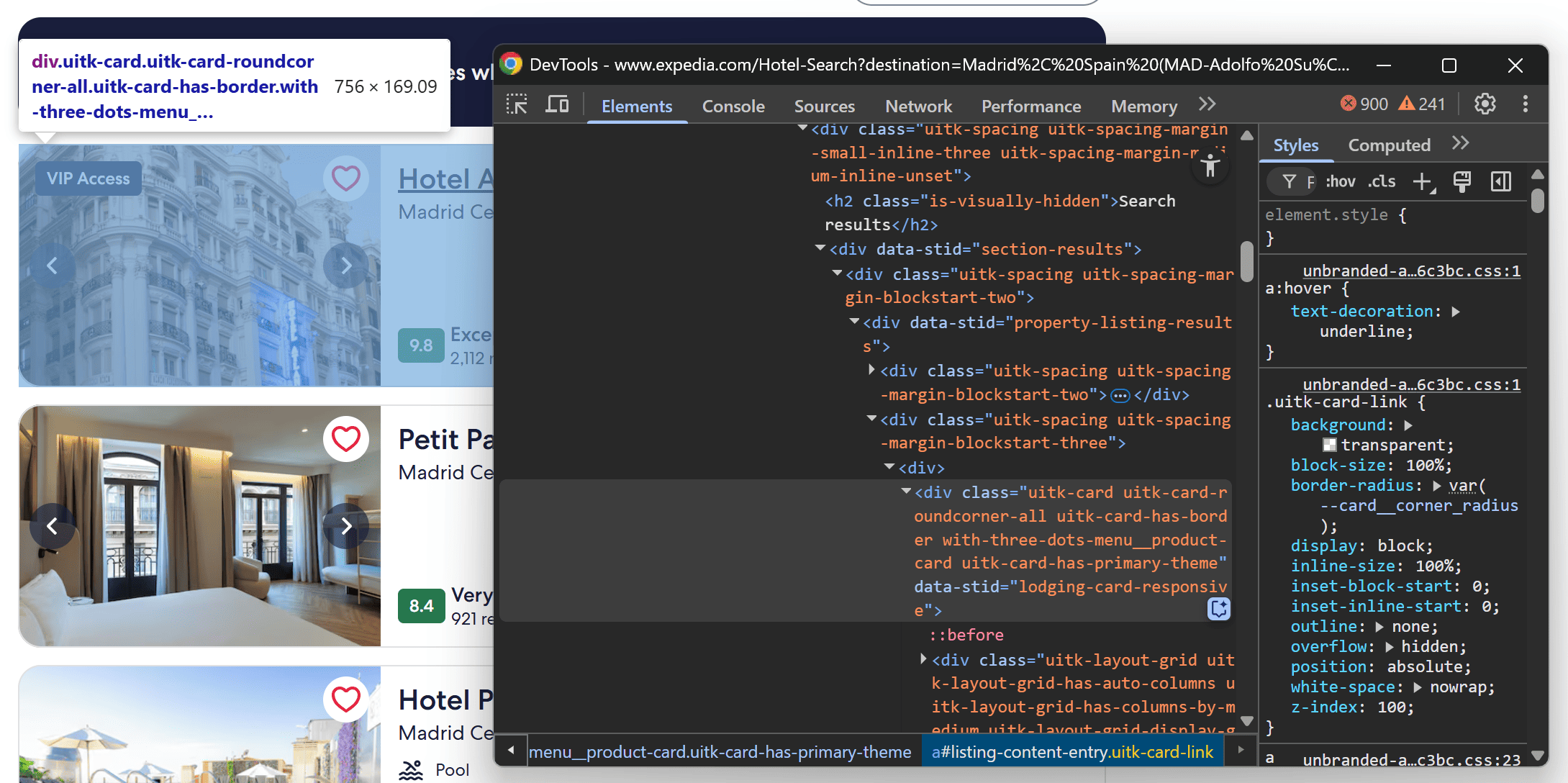Click the filter icon in Styles panel

point(1289,181)
